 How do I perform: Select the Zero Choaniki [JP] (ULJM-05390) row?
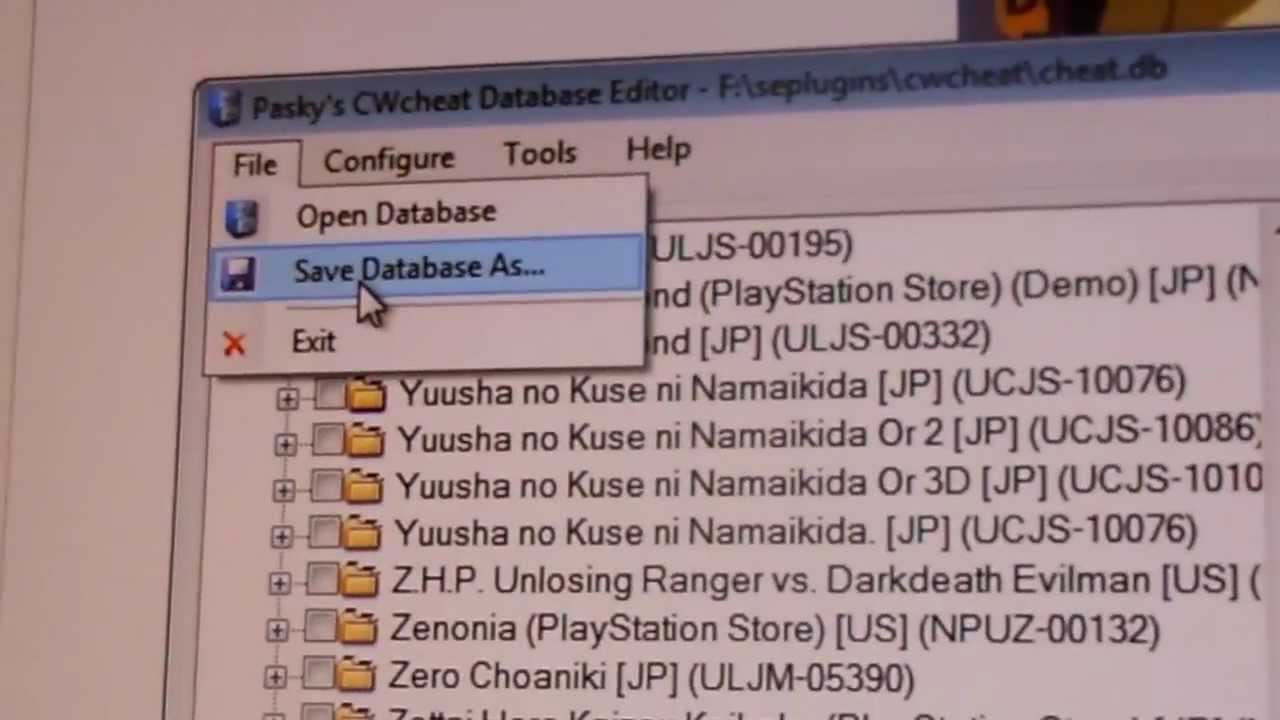coord(651,678)
